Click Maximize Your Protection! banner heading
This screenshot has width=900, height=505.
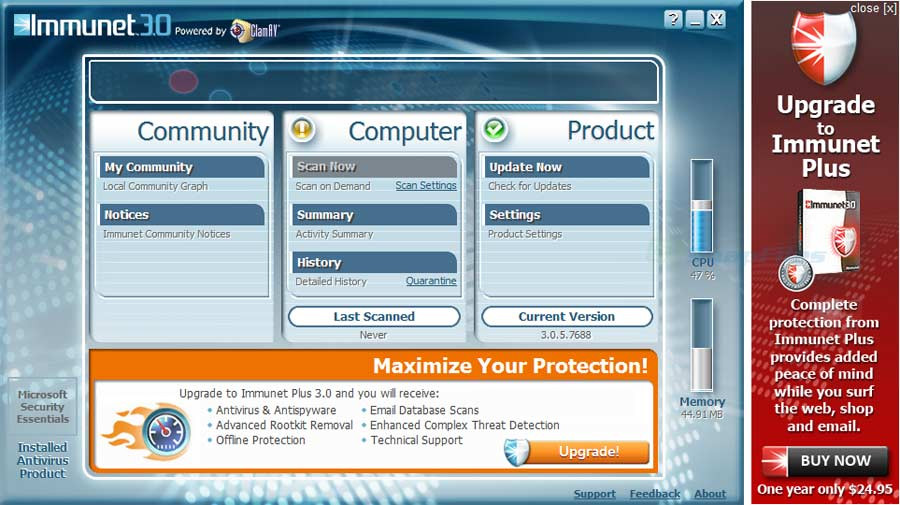coord(510,366)
